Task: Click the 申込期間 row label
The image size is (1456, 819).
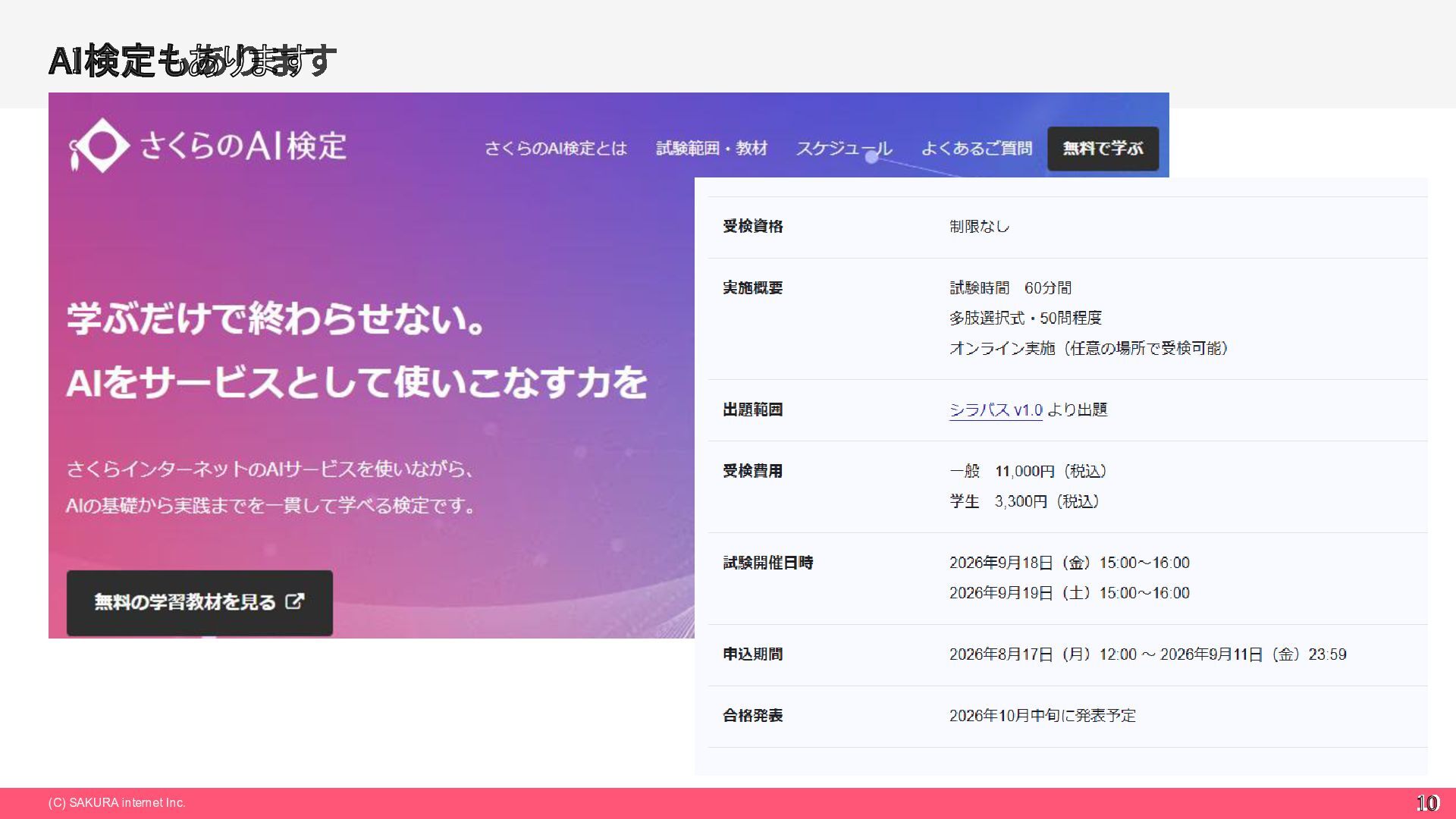Action: [x=752, y=654]
